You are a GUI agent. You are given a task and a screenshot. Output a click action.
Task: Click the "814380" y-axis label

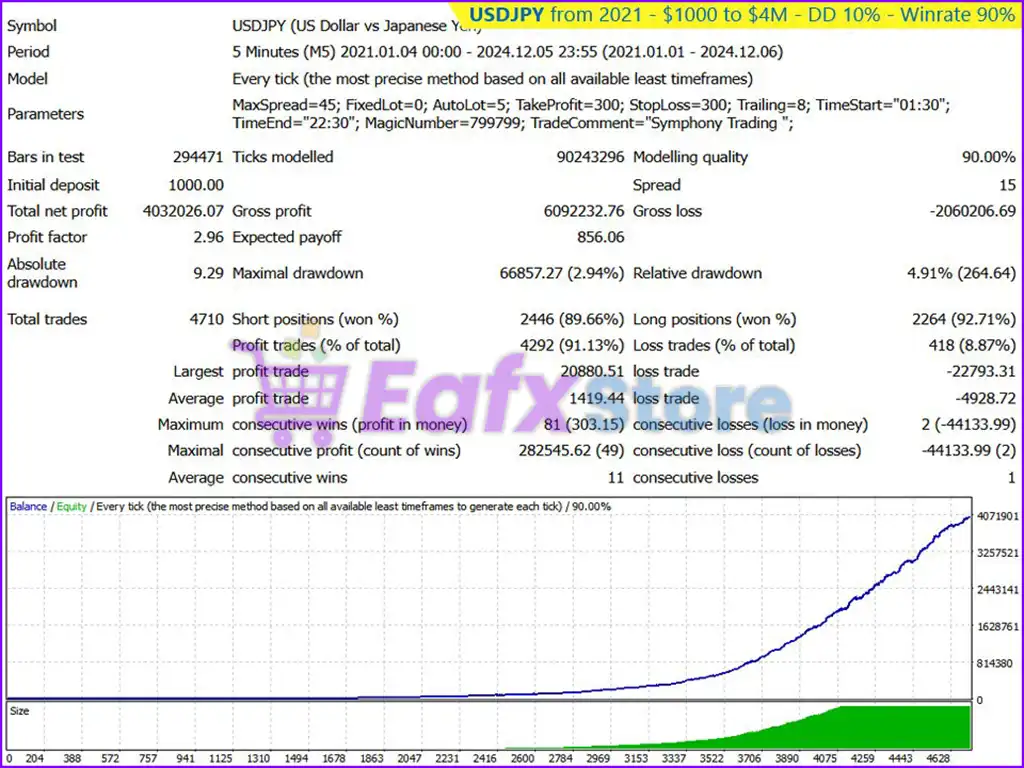(995, 664)
